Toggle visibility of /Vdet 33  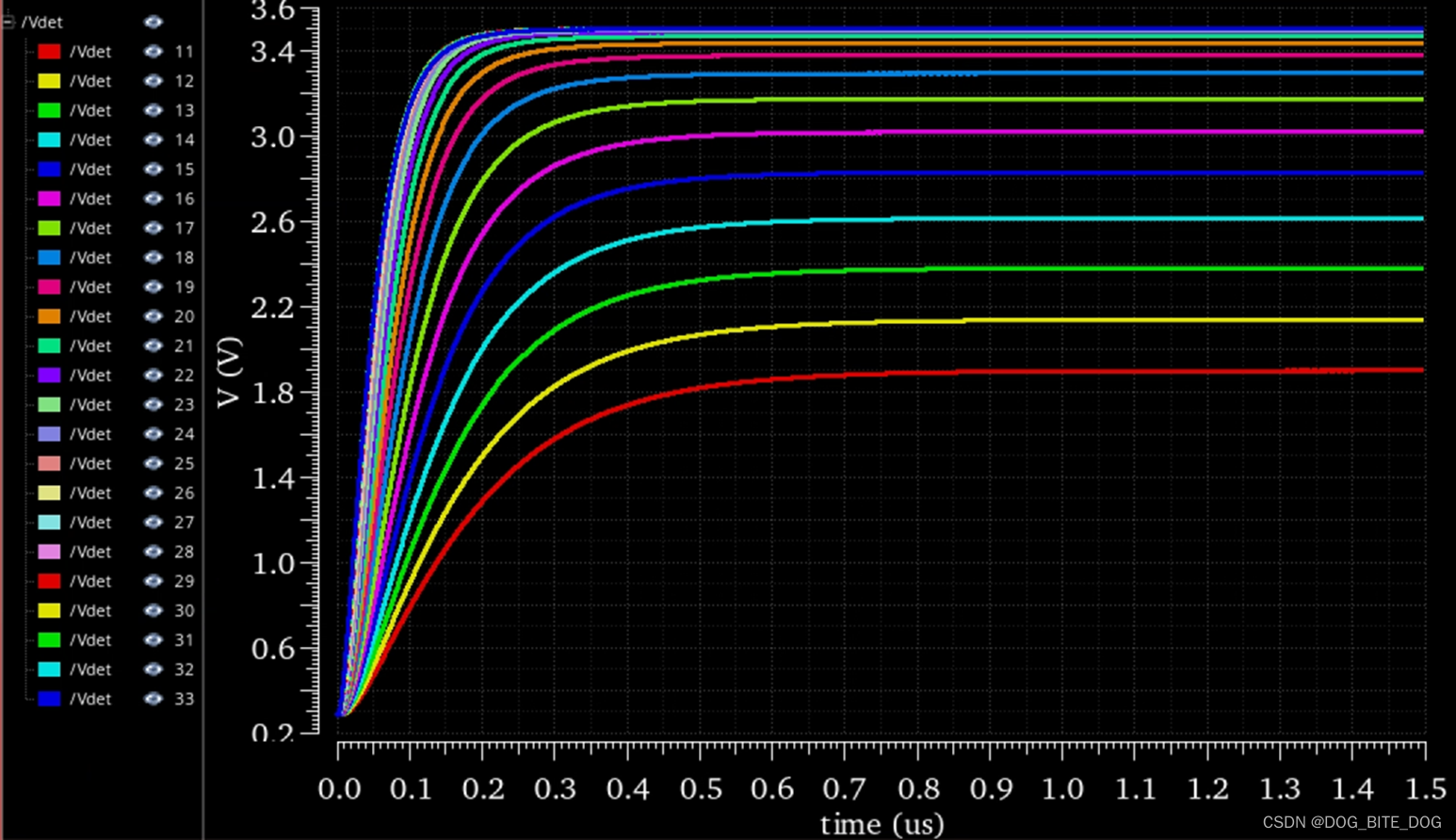tap(153, 699)
